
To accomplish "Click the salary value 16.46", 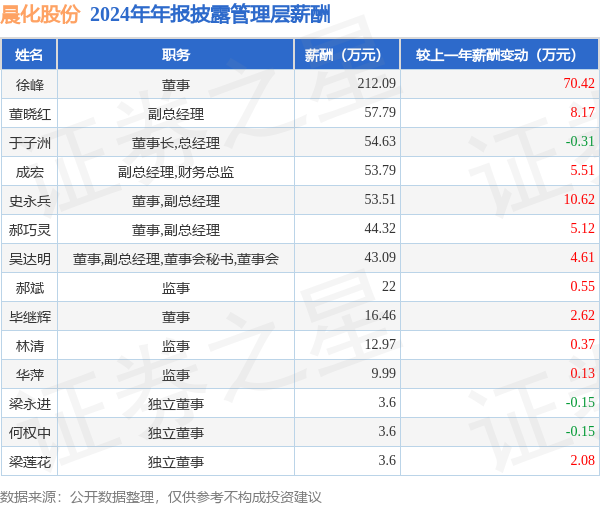I will click(x=380, y=316).
